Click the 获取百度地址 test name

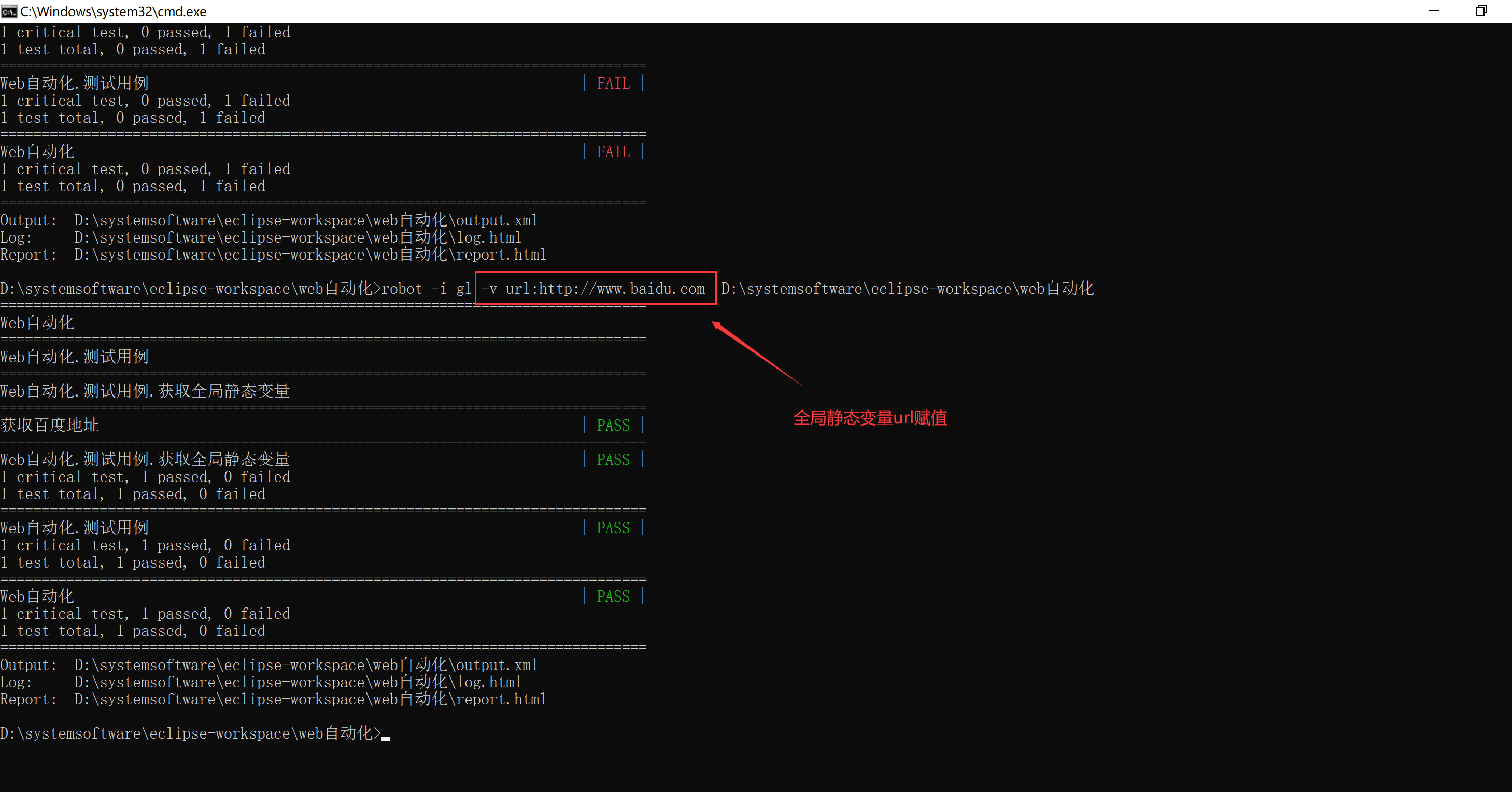click(x=50, y=425)
